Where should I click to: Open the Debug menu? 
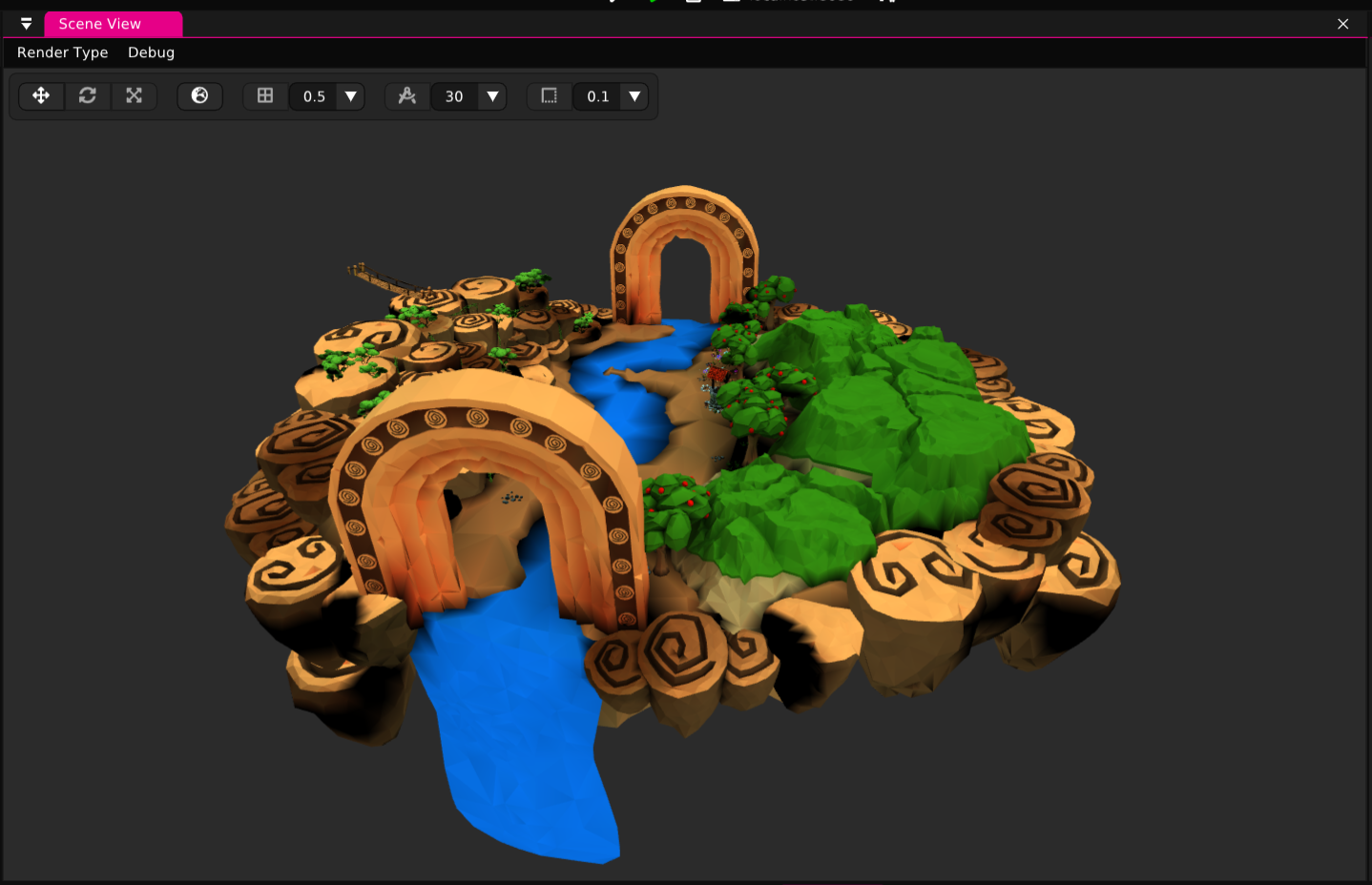click(x=150, y=52)
